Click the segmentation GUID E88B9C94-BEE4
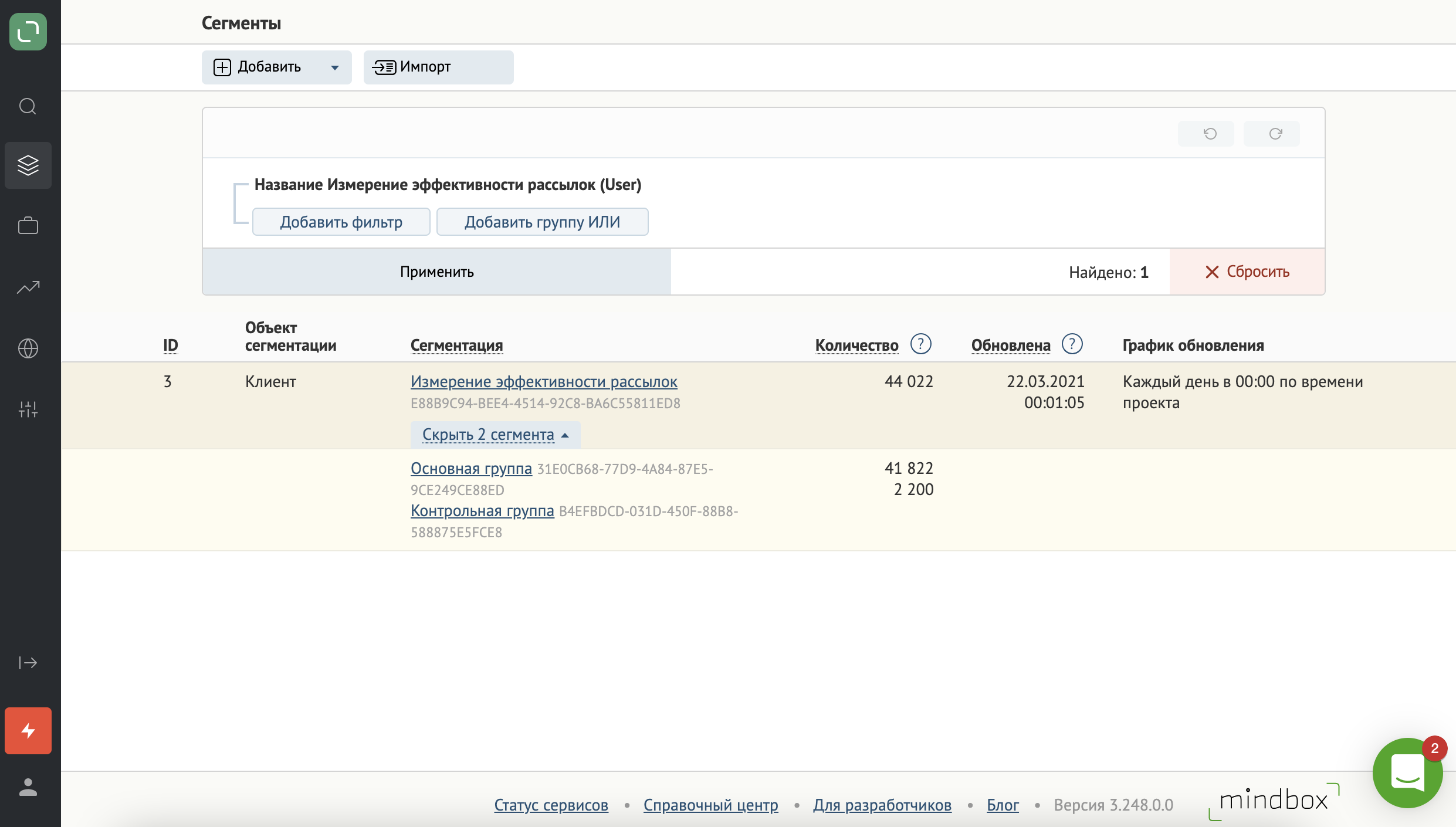 pyautogui.click(x=545, y=404)
